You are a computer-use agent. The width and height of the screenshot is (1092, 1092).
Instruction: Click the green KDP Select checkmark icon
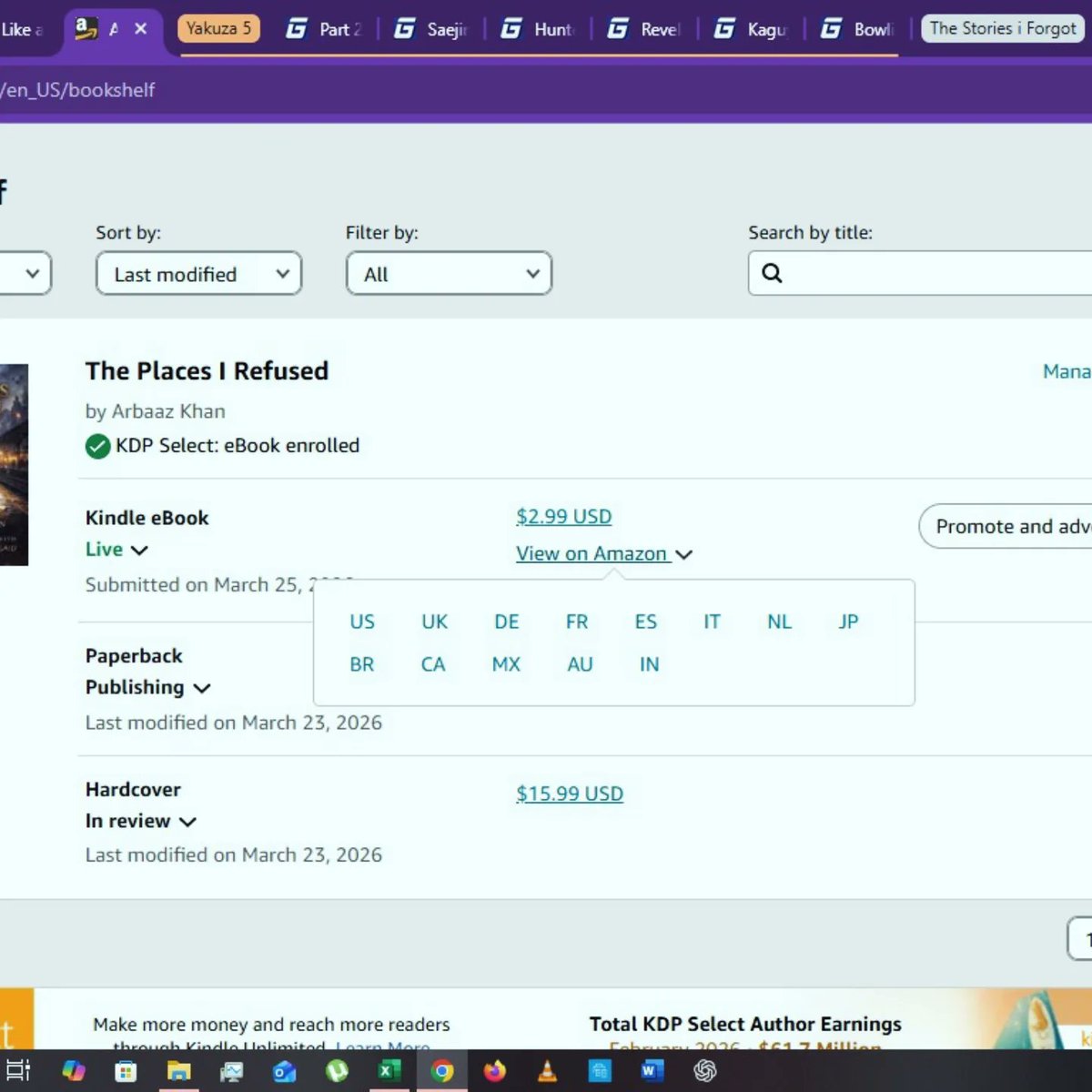(x=97, y=446)
